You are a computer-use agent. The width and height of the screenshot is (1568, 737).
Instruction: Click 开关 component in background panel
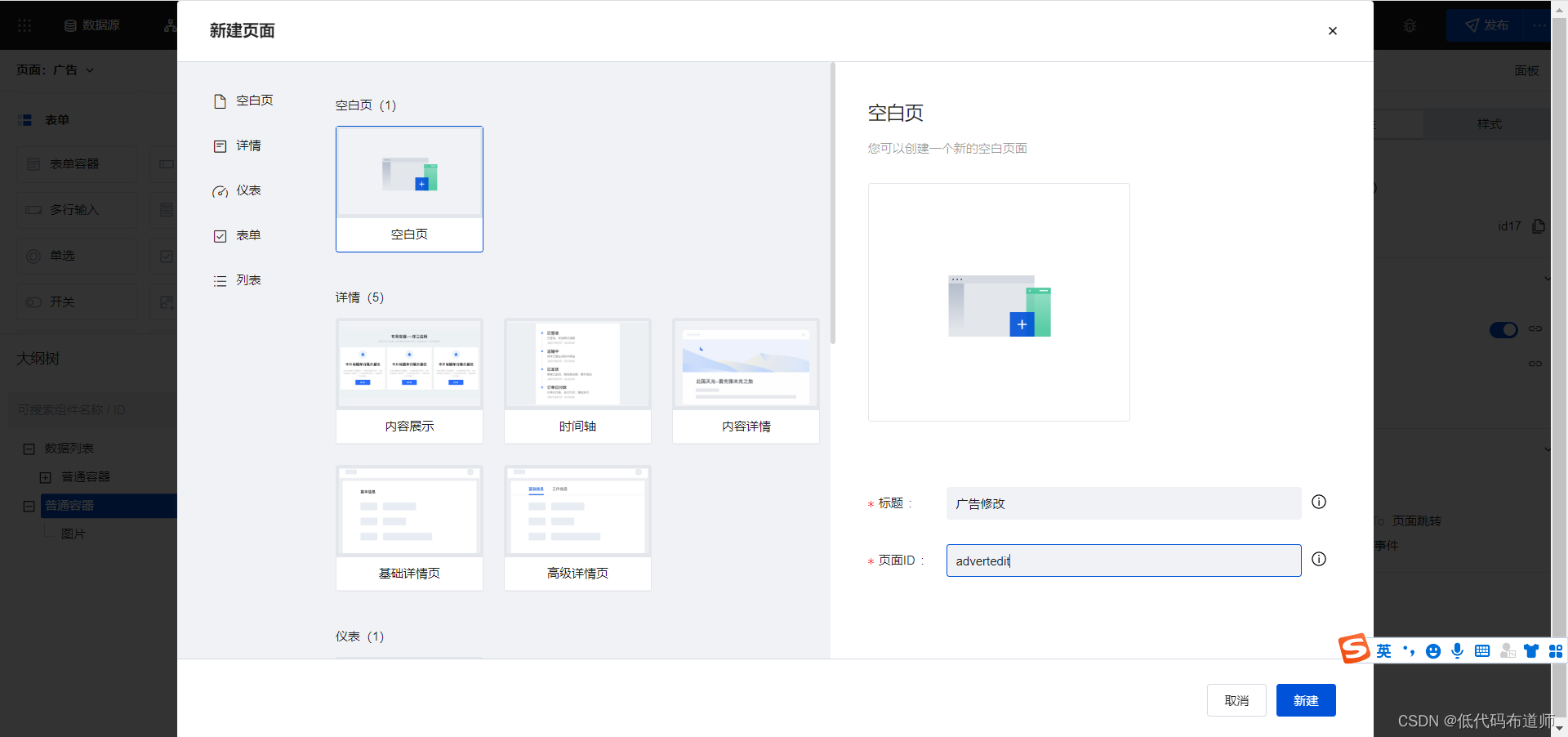coord(77,301)
